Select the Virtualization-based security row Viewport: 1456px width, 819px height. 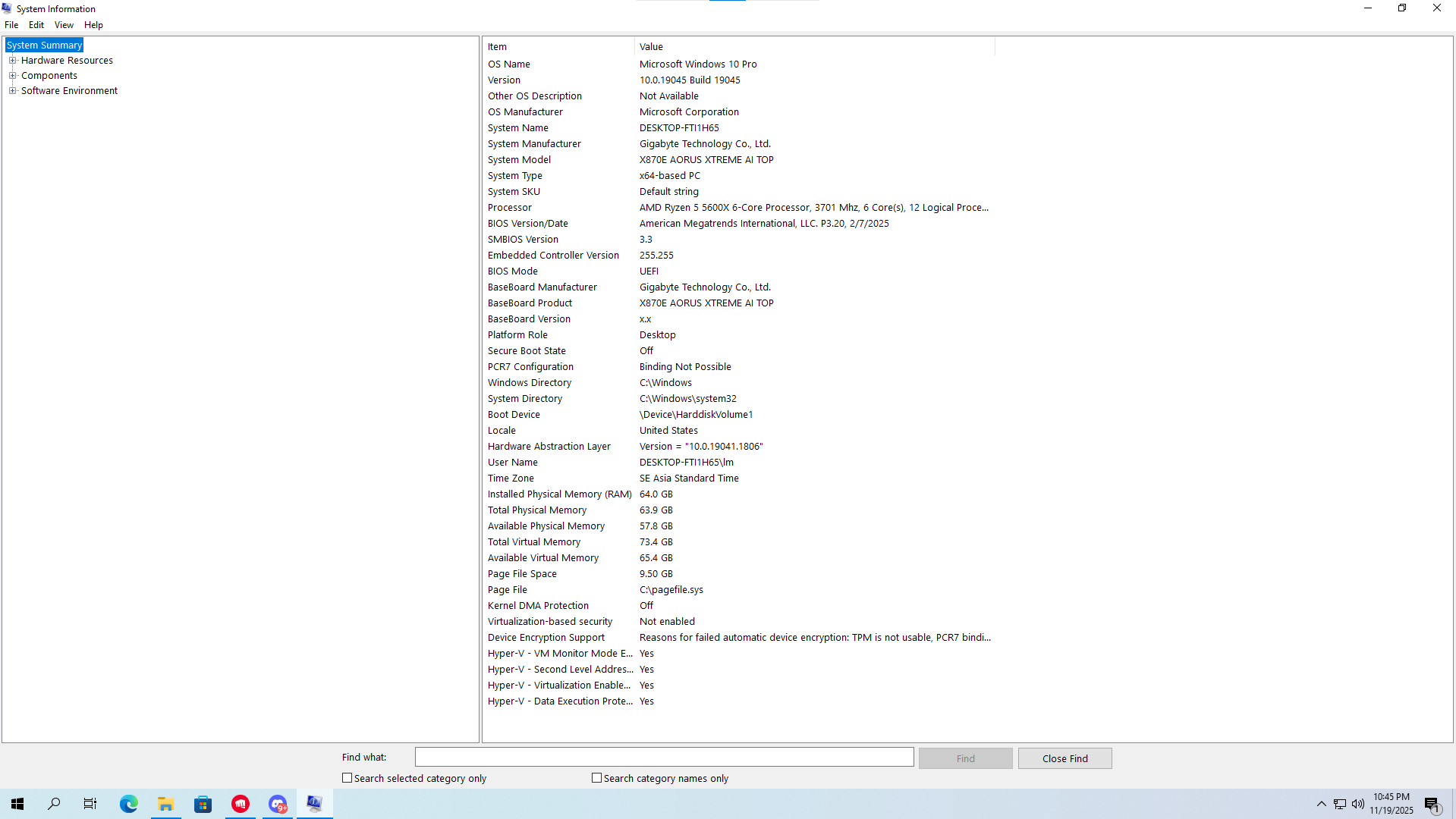pyautogui.click(x=739, y=622)
